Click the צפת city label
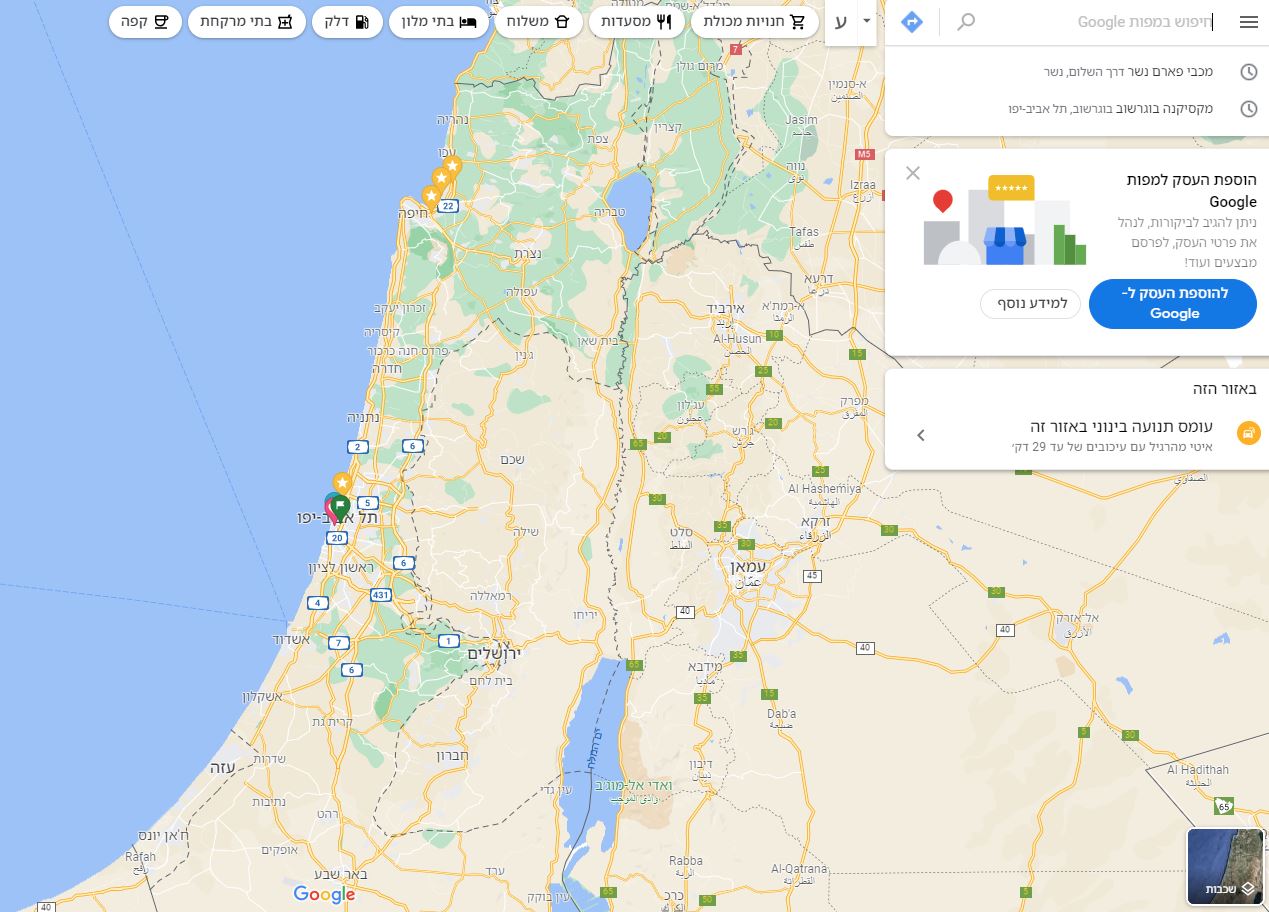This screenshot has height=912, width=1269. (598, 140)
